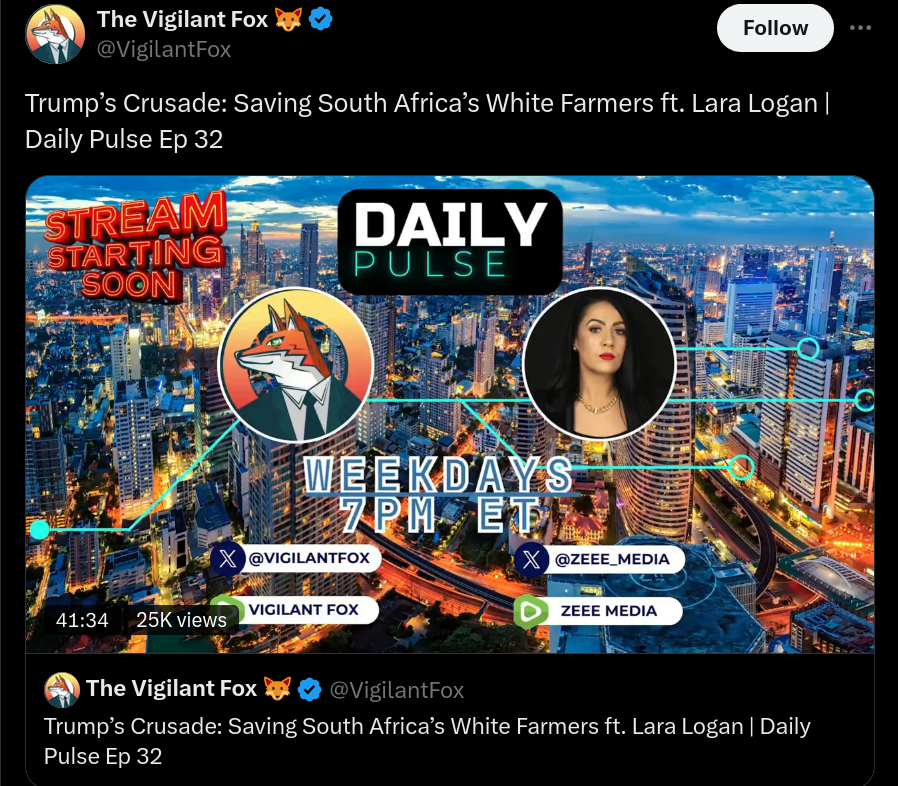Image resolution: width=898 pixels, height=786 pixels.
Task: Click the X icon beside @VIGILANTFOX
Action: pyautogui.click(x=227, y=559)
